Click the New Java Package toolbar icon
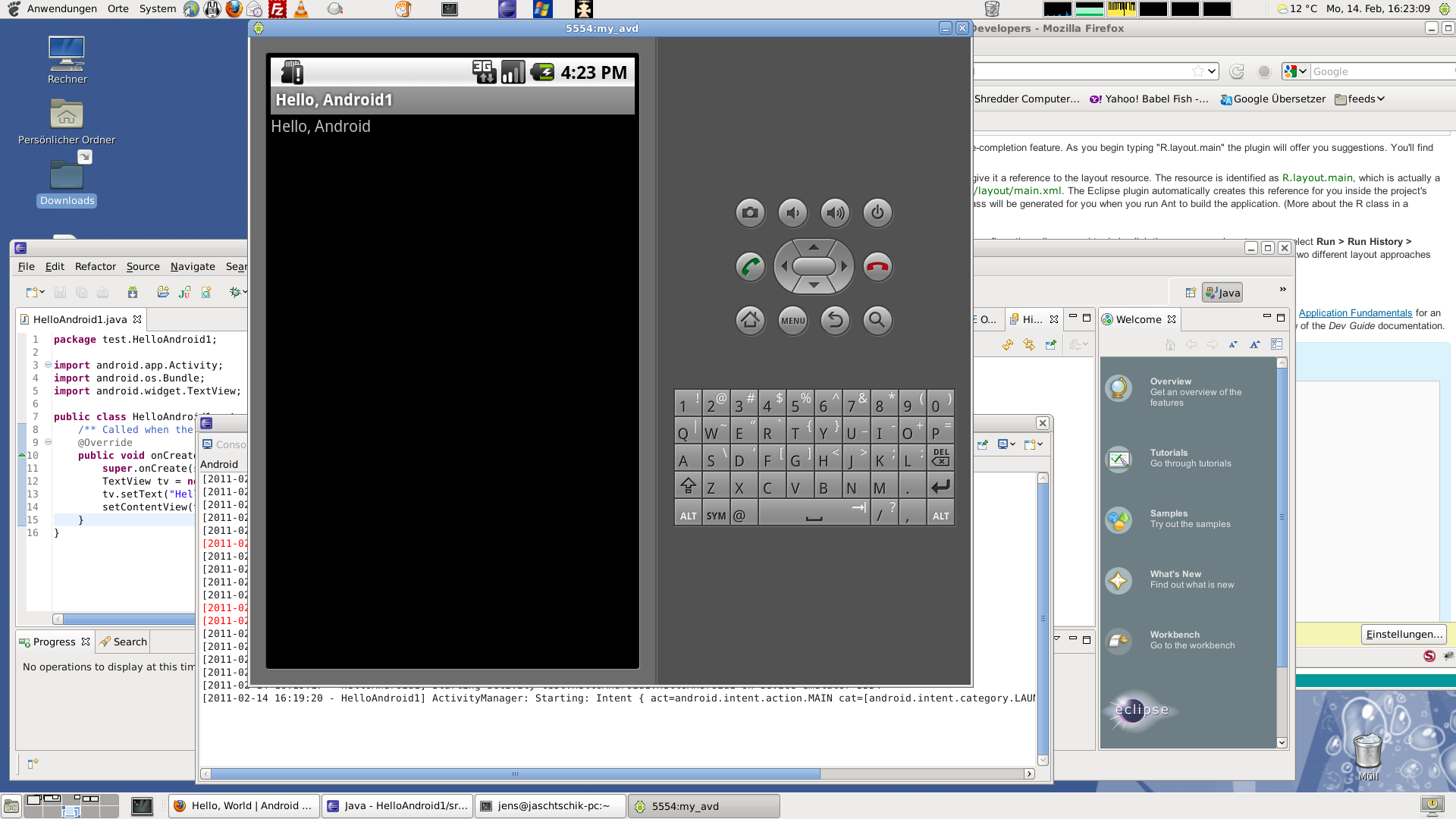 [163, 293]
